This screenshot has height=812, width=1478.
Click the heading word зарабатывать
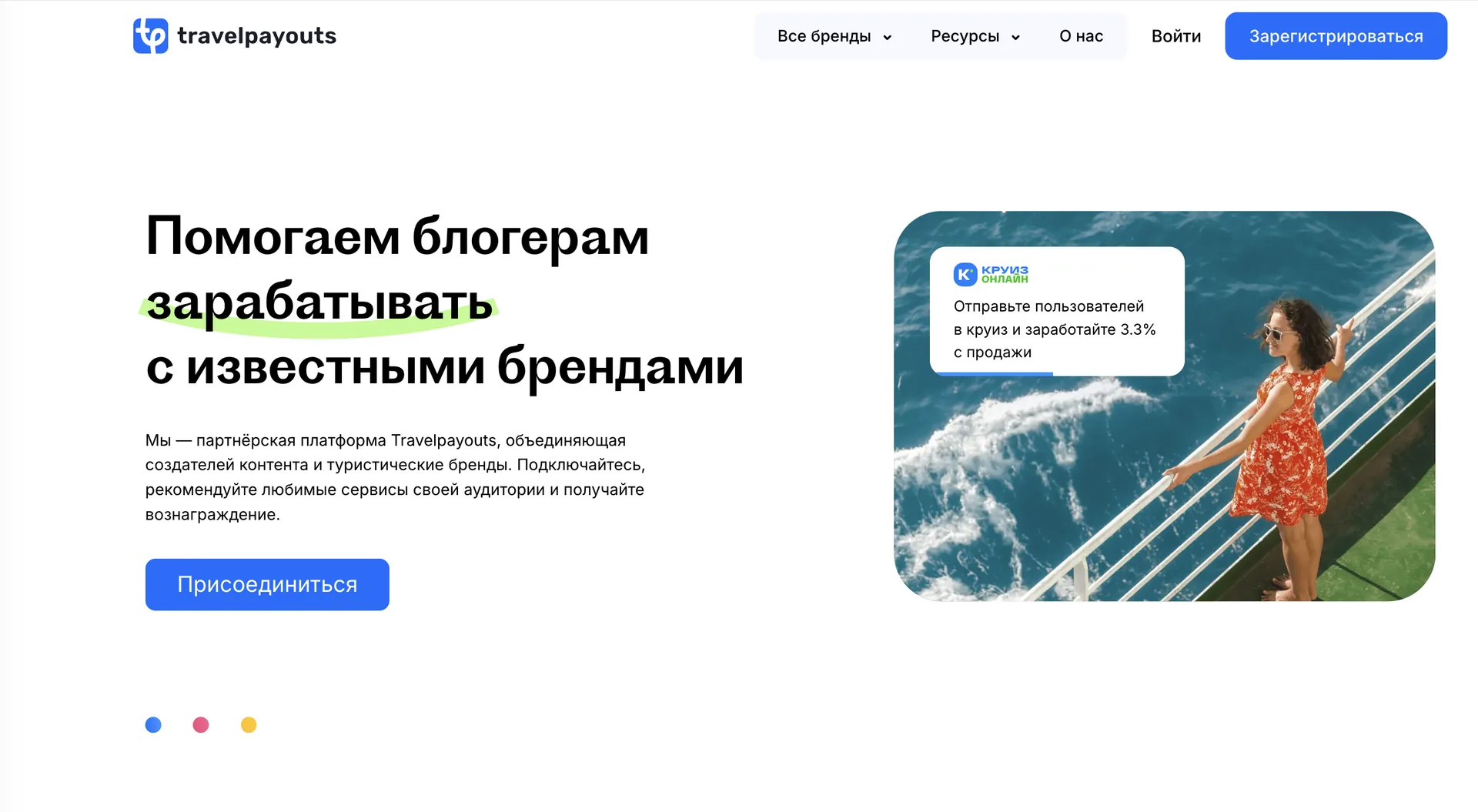[x=319, y=302]
